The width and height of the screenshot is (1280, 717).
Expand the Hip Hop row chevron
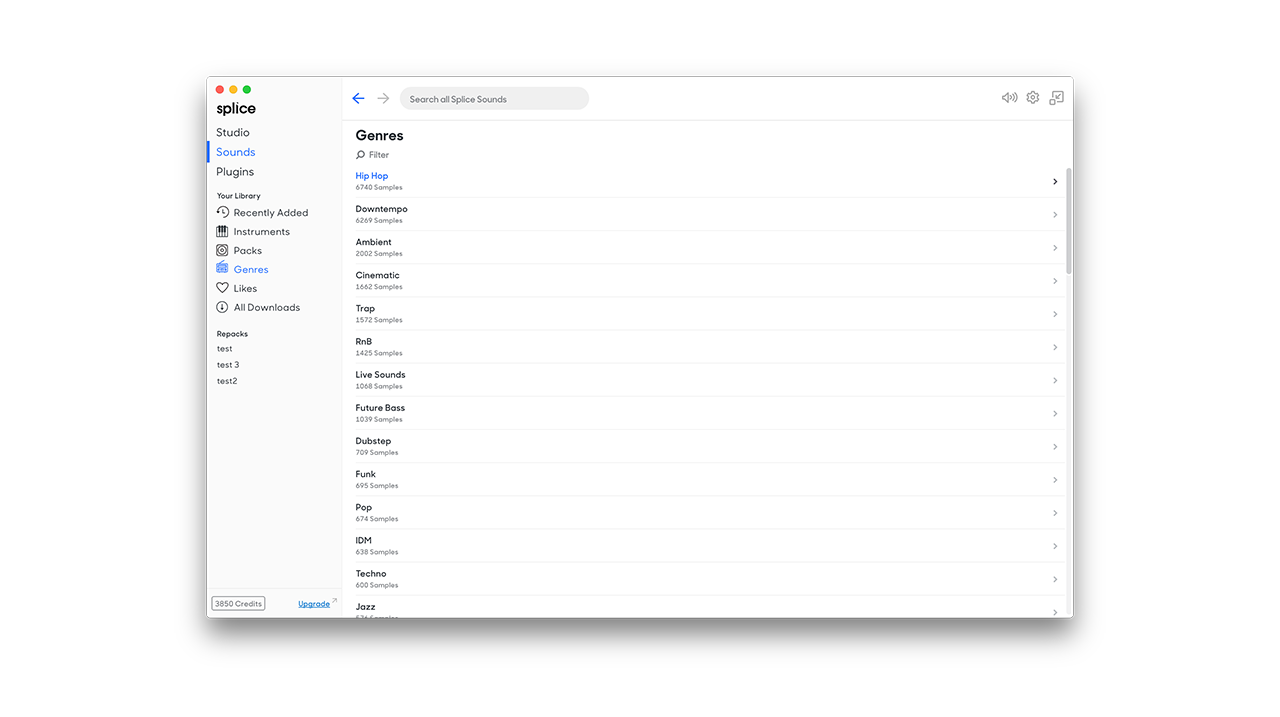point(1055,182)
